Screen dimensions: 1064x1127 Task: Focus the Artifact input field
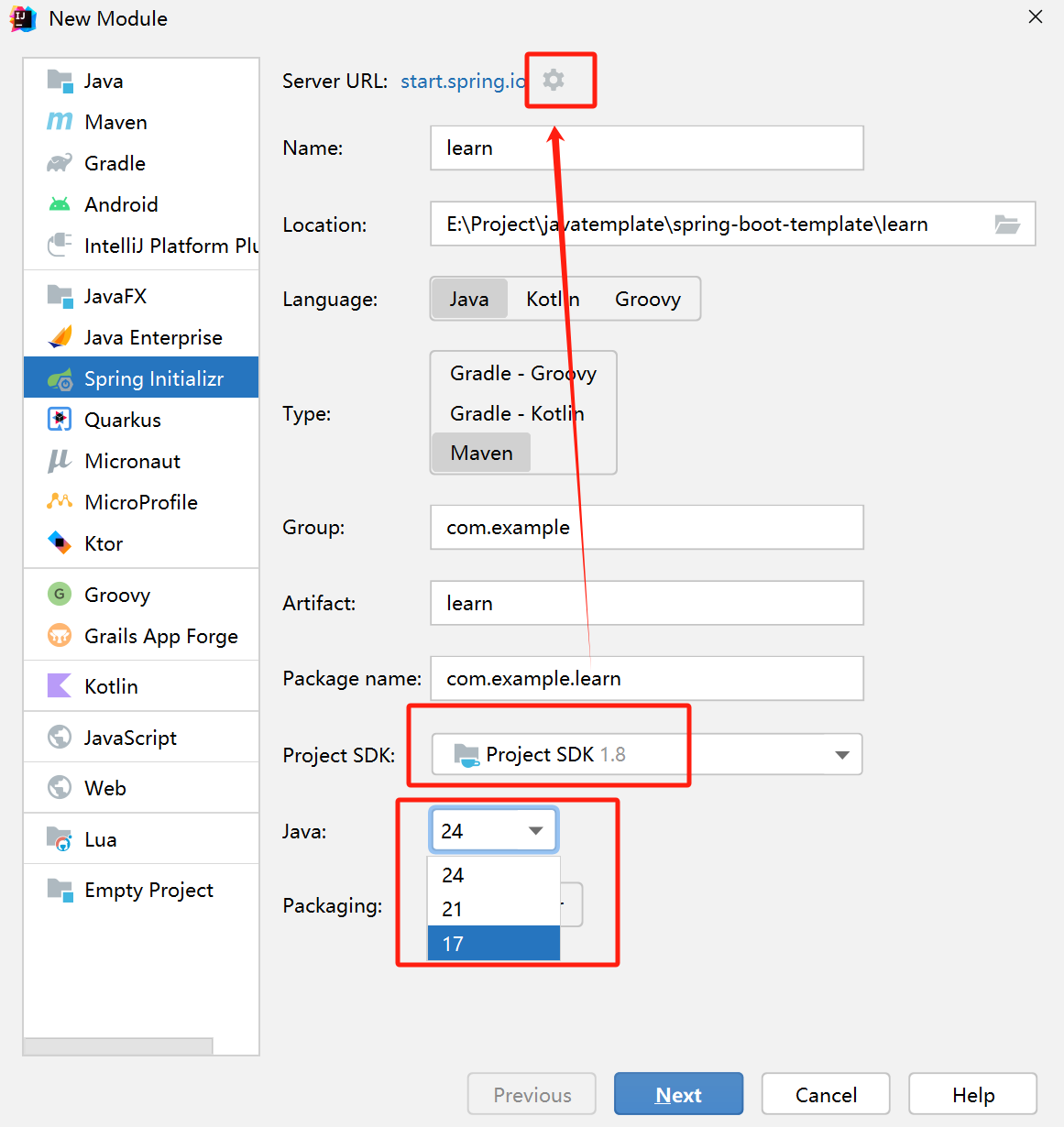[x=647, y=603]
